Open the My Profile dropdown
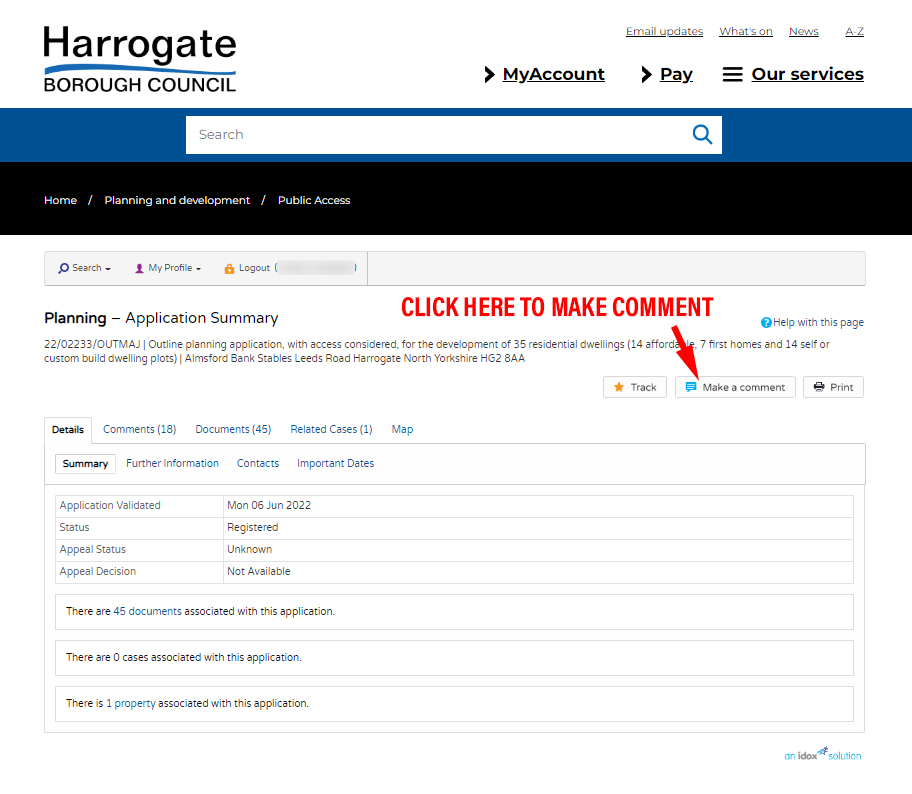Viewport: 912px width, 794px height. coord(168,268)
